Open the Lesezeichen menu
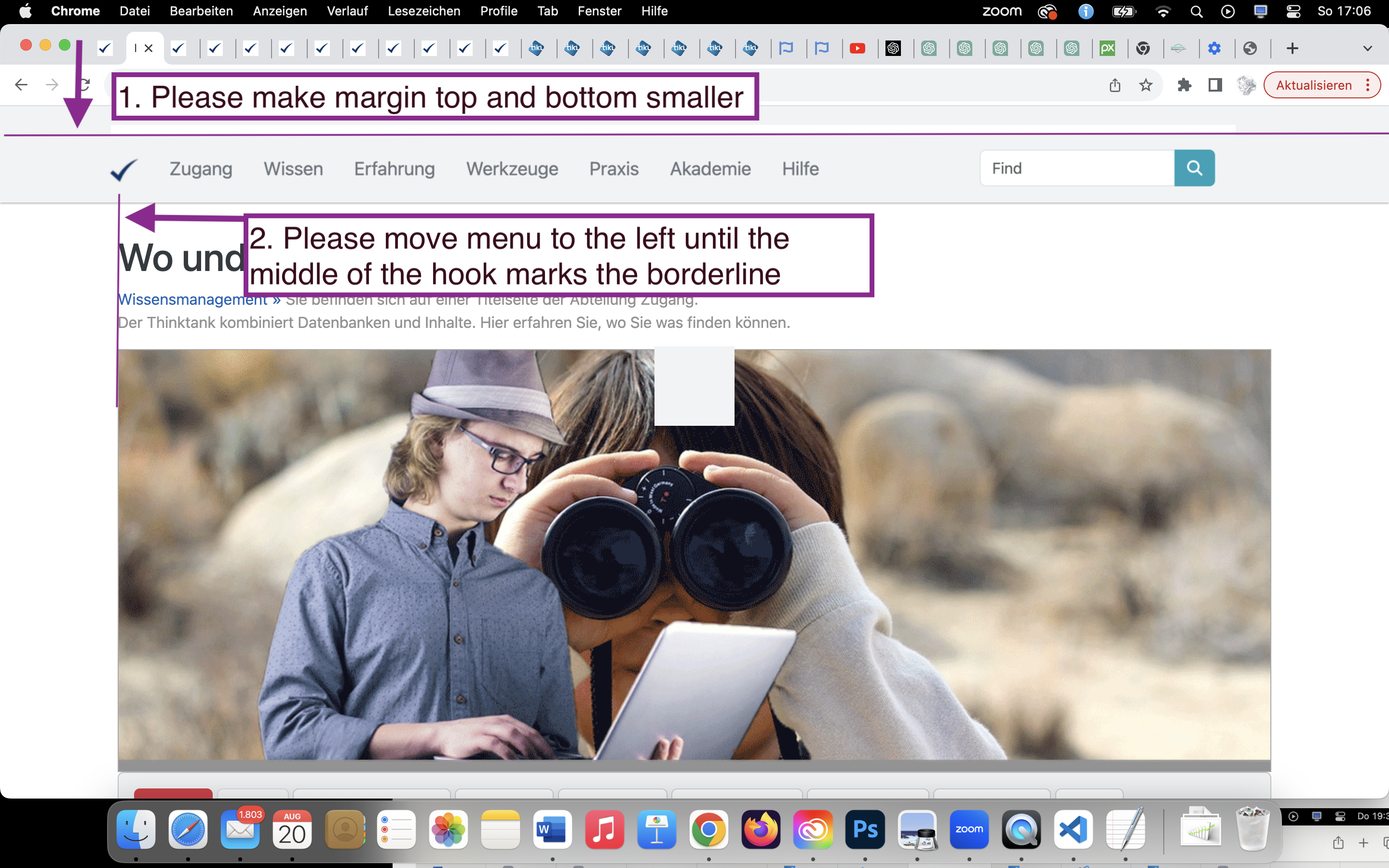This screenshot has height=868, width=1389. [423, 11]
